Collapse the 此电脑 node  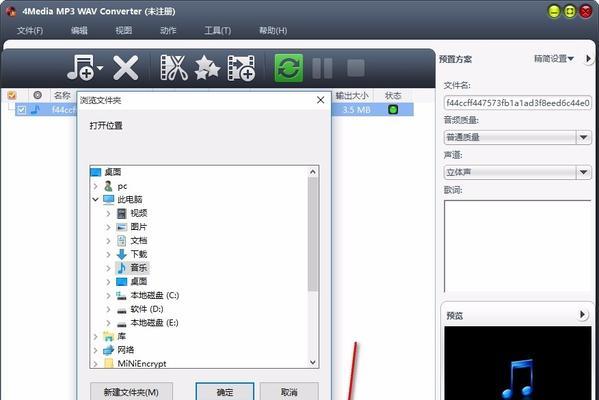point(96,199)
